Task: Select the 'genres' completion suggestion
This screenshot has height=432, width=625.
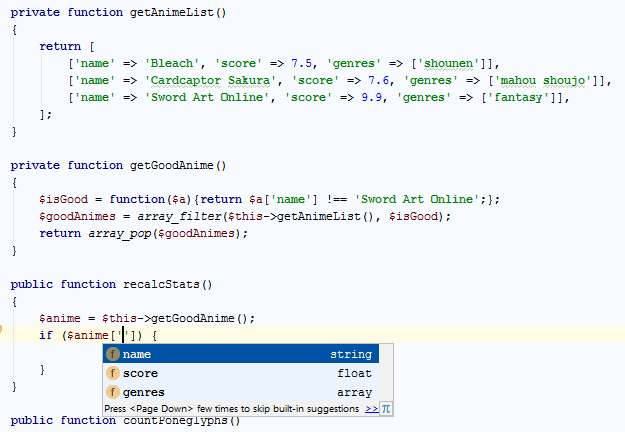Action: [241, 392]
